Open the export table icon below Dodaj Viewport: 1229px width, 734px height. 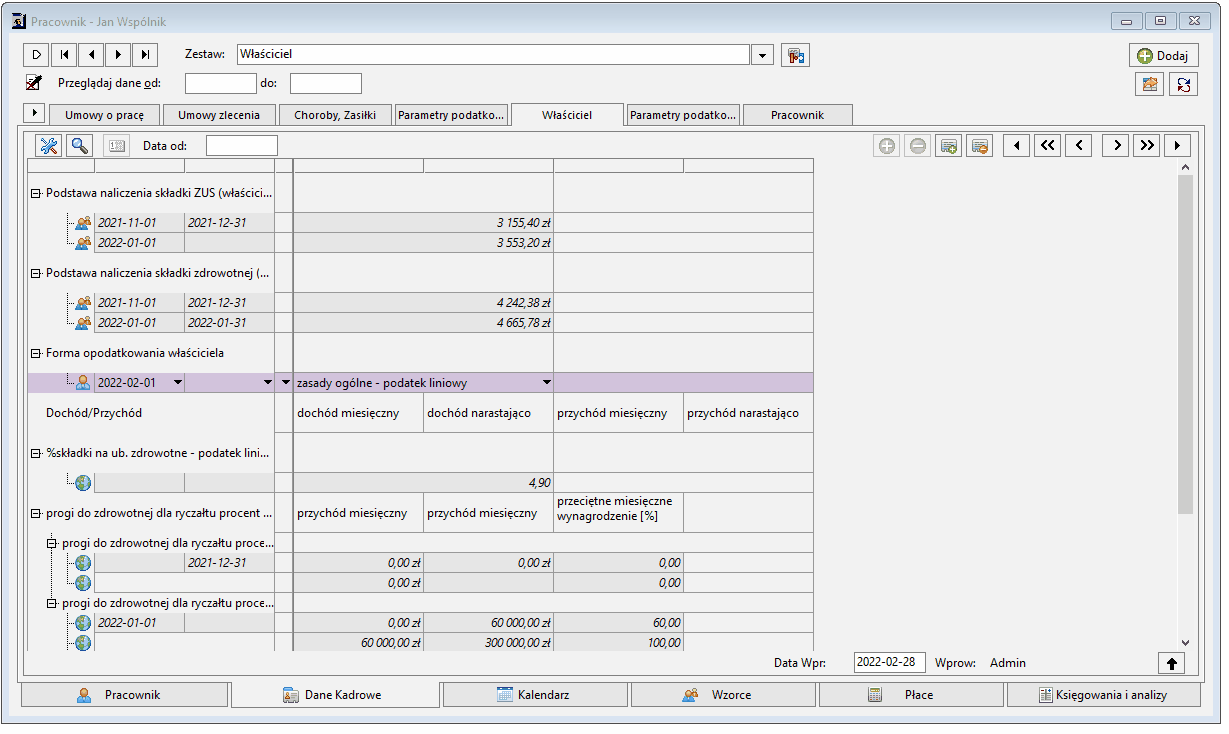[1150, 84]
